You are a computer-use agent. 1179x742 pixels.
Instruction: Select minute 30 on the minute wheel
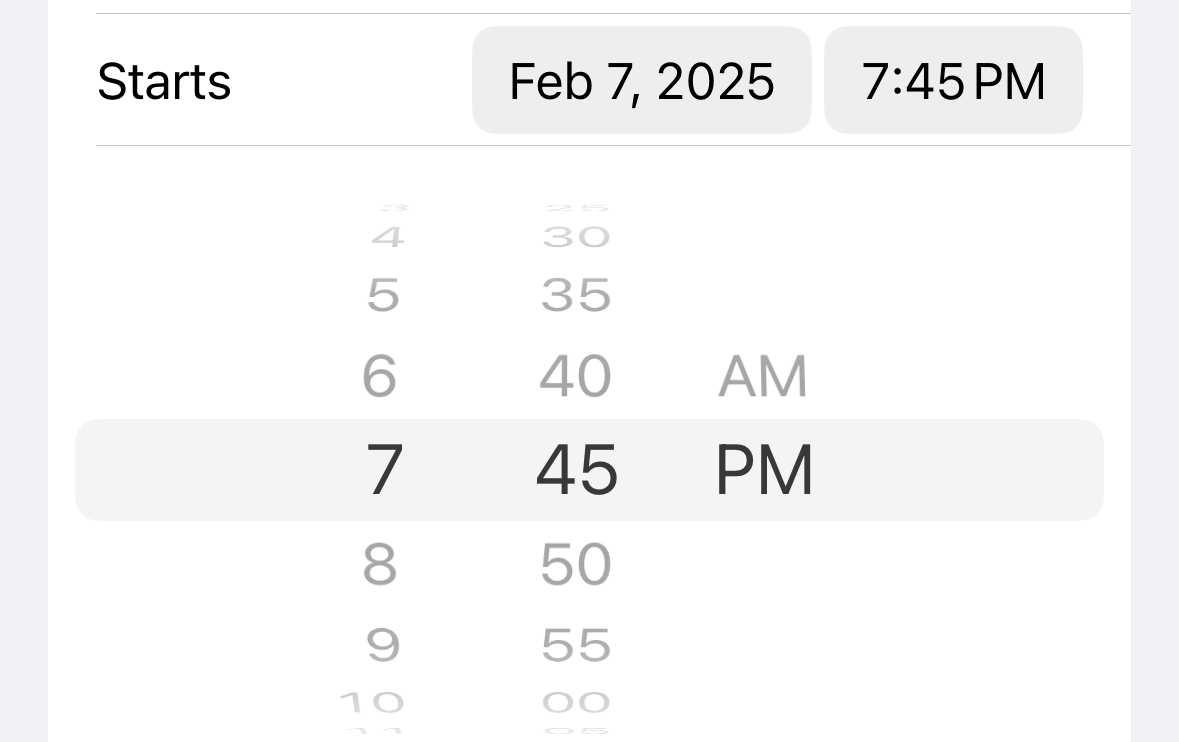(577, 236)
